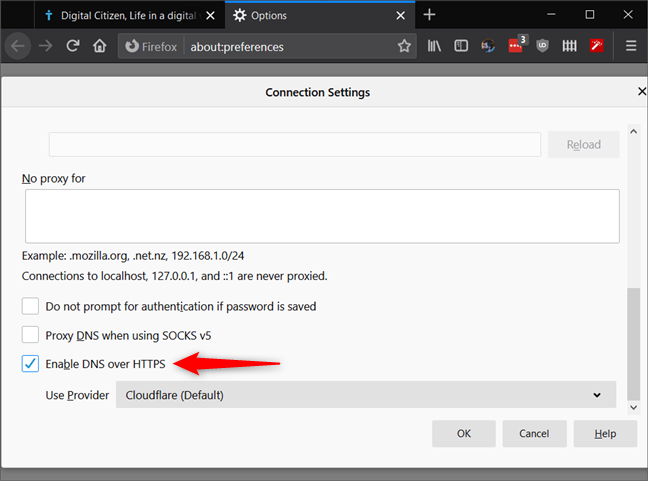The height and width of the screenshot is (481, 648).
Task: Open a new browser tab
Action: (429, 15)
